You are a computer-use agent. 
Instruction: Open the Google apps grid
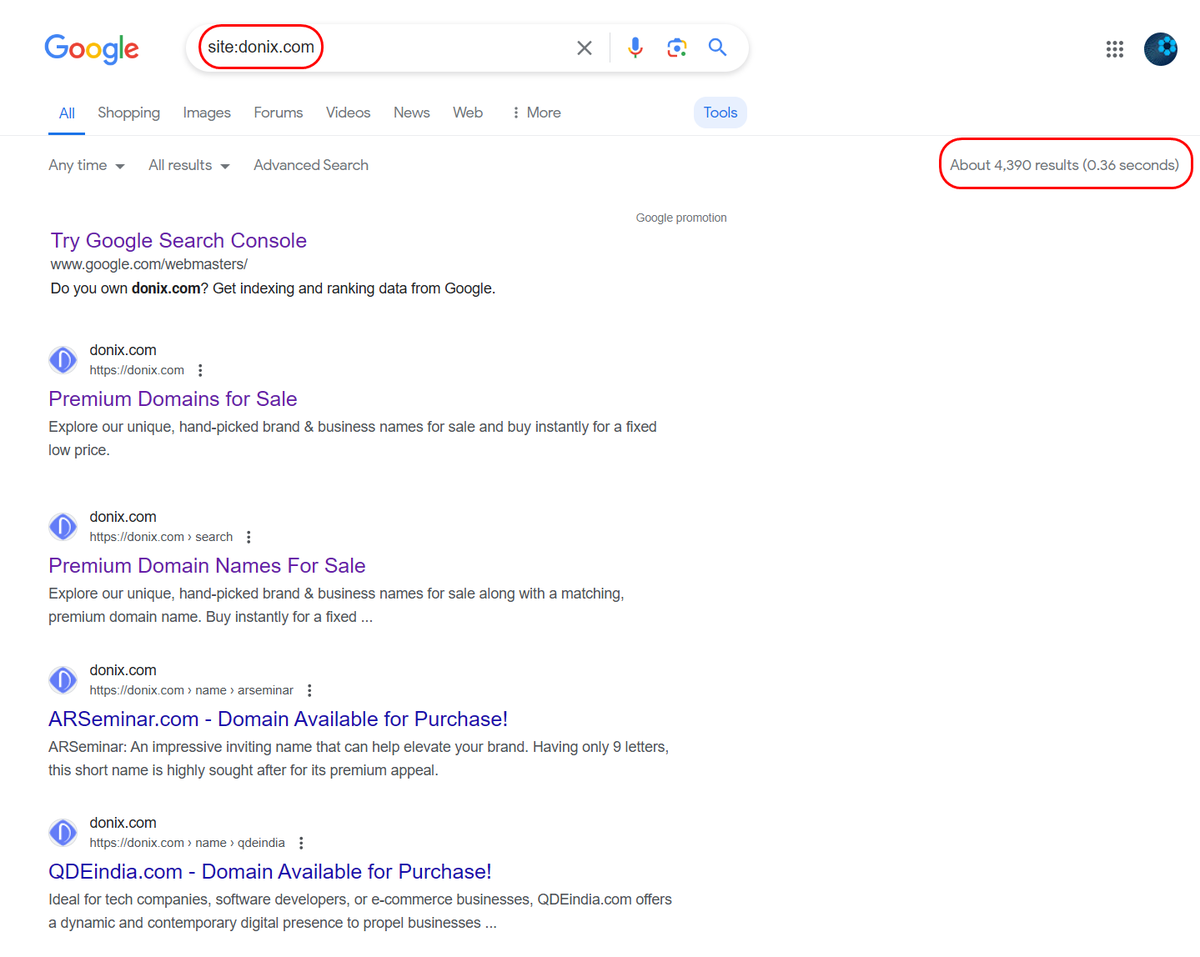click(1115, 49)
